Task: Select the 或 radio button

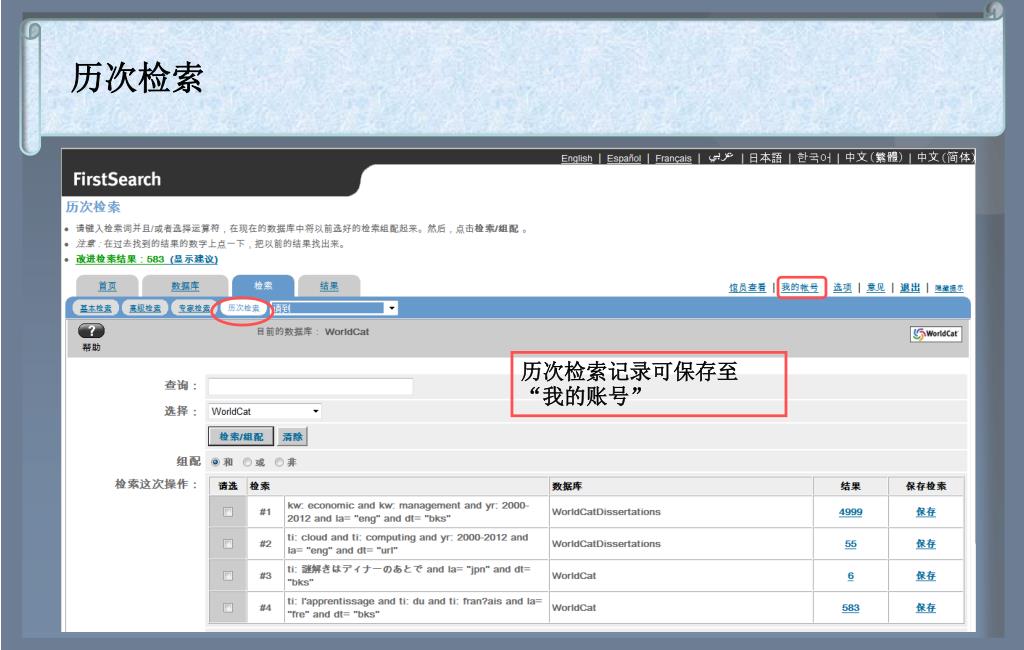Action: point(247,462)
